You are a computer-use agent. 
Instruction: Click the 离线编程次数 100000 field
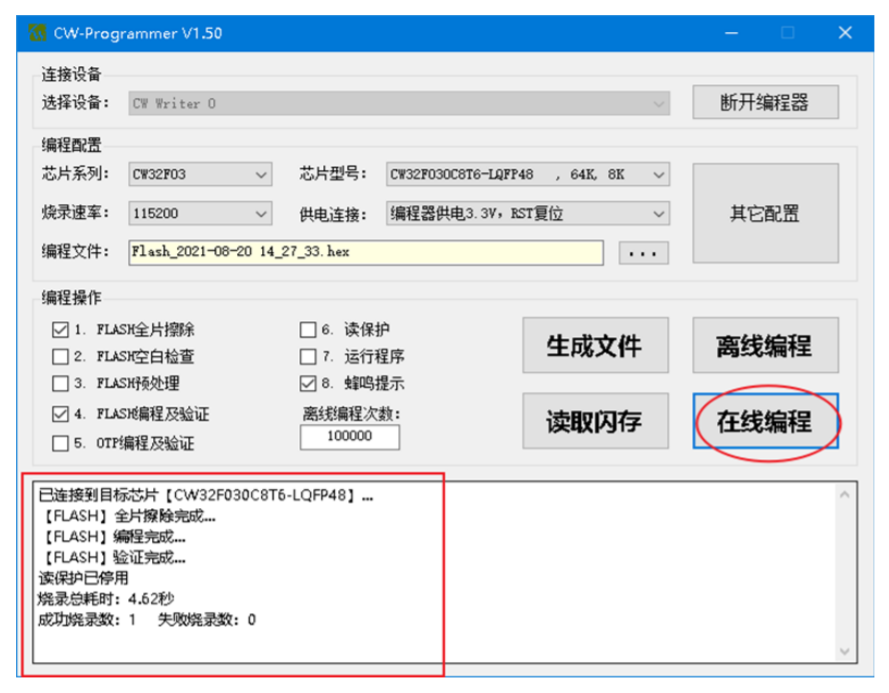coord(350,437)
